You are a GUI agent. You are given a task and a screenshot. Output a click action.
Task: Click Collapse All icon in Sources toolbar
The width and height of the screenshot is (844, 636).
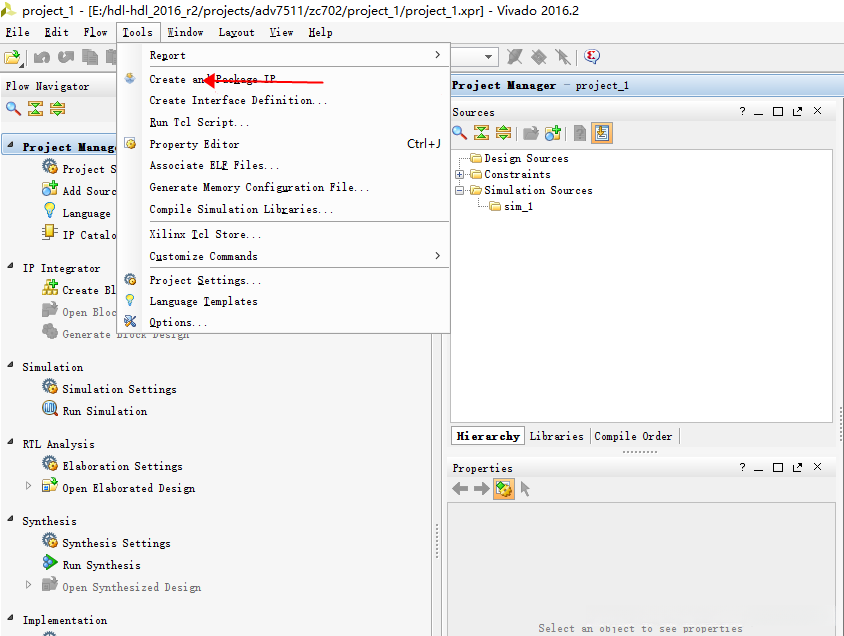[x=482, y=133]
